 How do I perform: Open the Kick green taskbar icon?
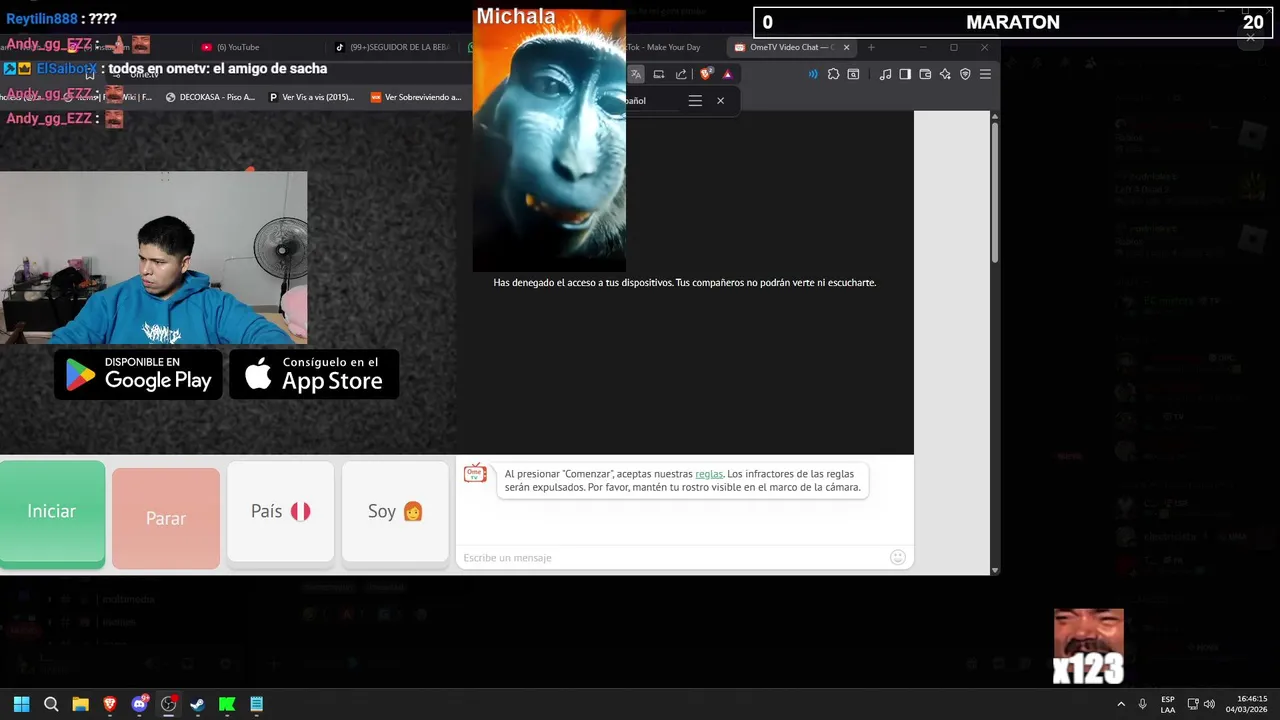coord(227,704)
